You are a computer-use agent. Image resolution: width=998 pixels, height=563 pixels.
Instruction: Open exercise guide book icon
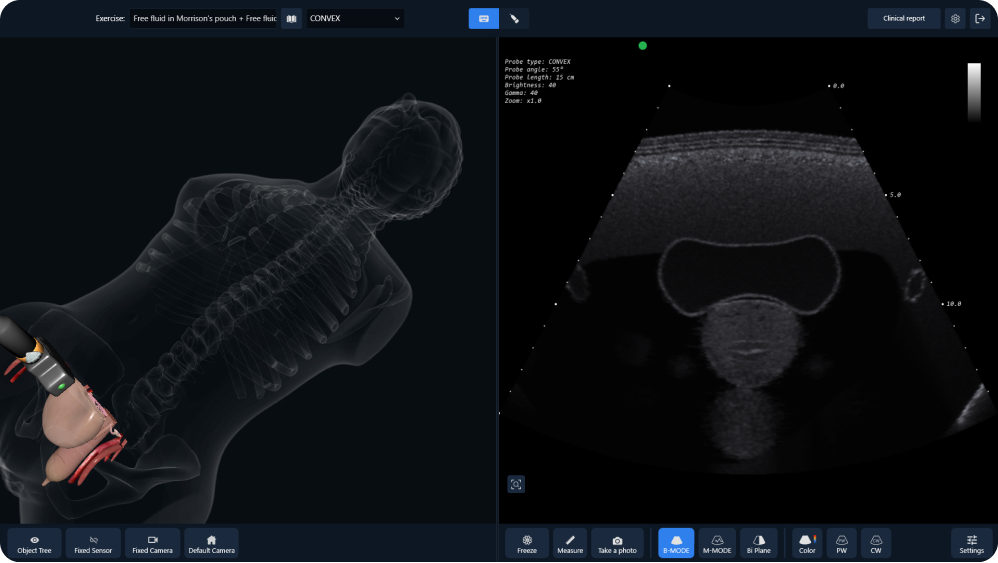292,18
